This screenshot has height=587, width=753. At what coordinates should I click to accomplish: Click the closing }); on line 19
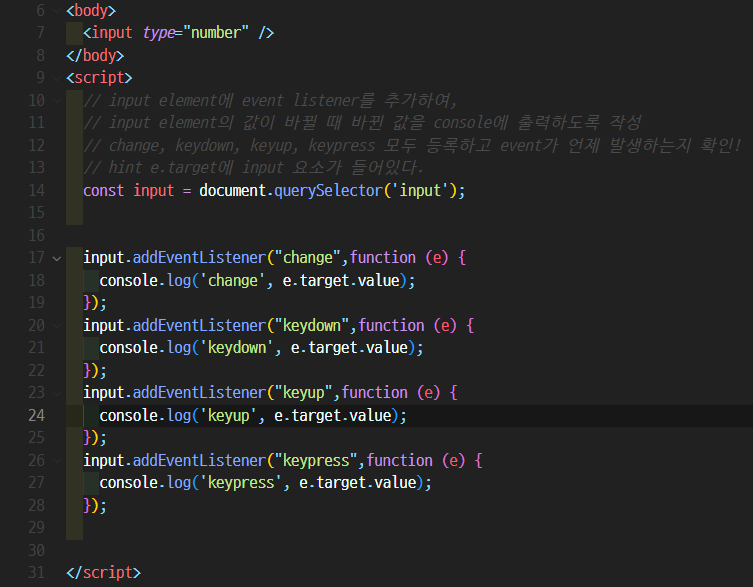pos(95,303)
